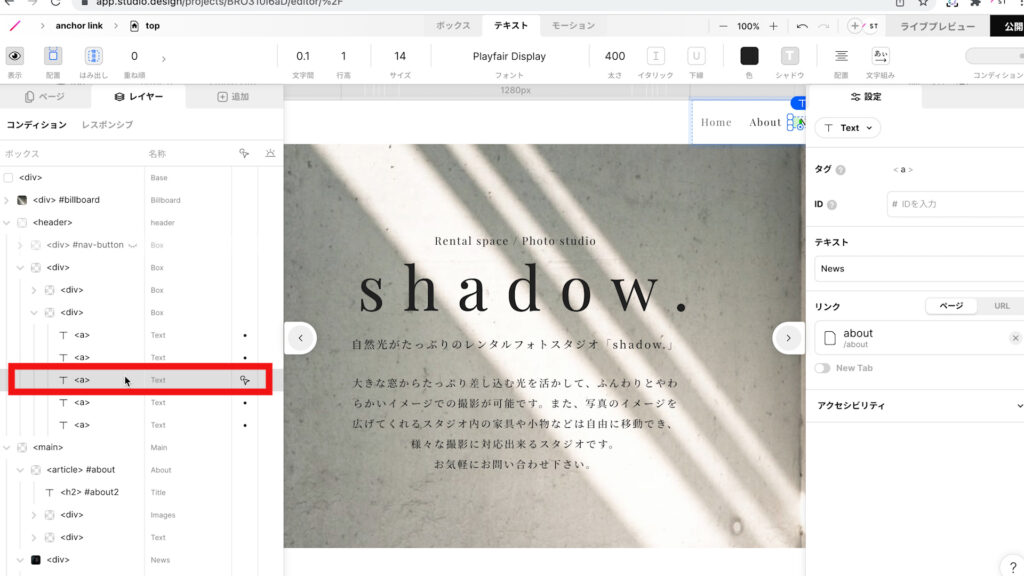Switch to the ボックス tab
Image resolution: width=1024 pixels, height=576 pixels.
pyautogui.click(x=453, y=25)
